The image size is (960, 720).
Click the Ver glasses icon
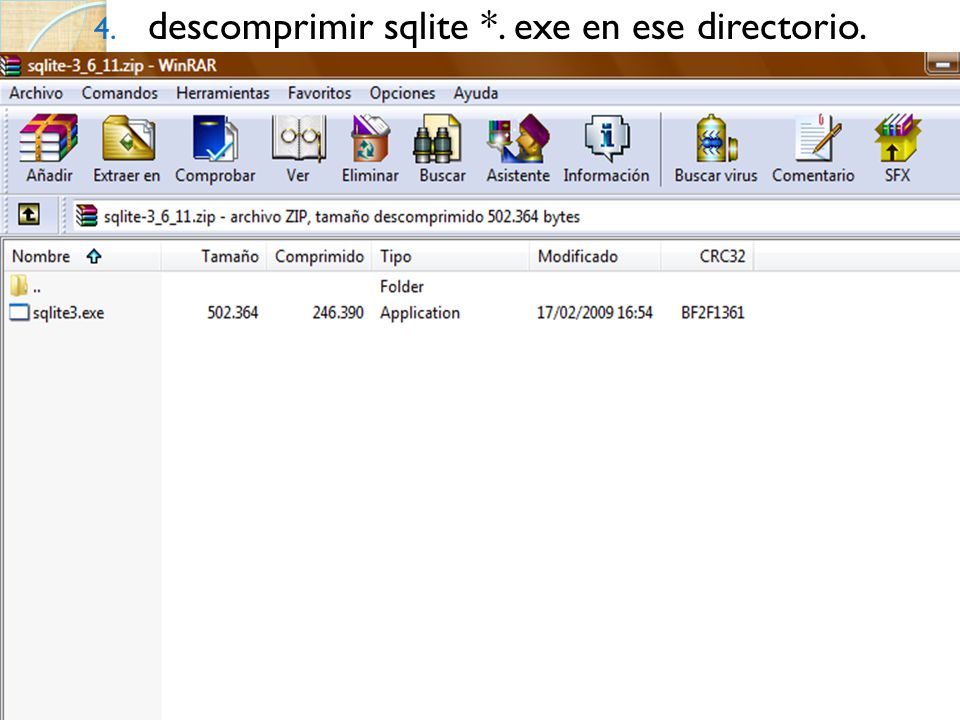pos(298,138)
